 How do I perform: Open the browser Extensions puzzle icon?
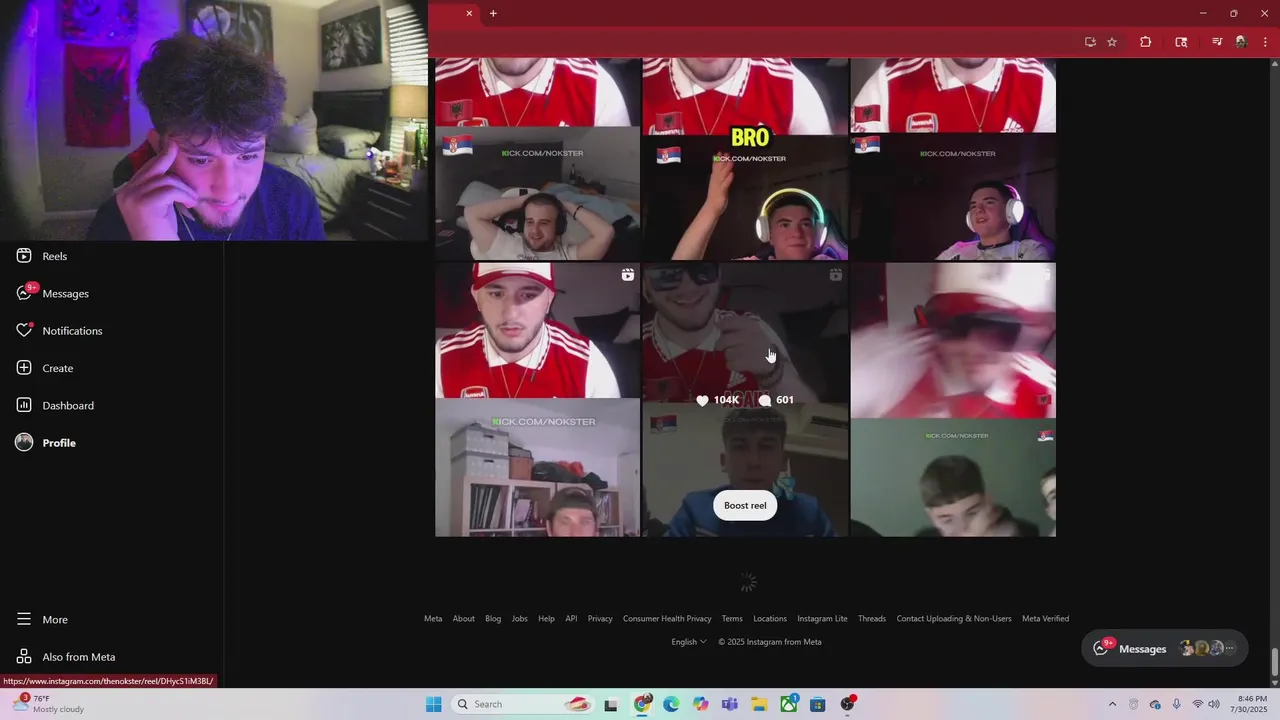tap(1146, 42)
